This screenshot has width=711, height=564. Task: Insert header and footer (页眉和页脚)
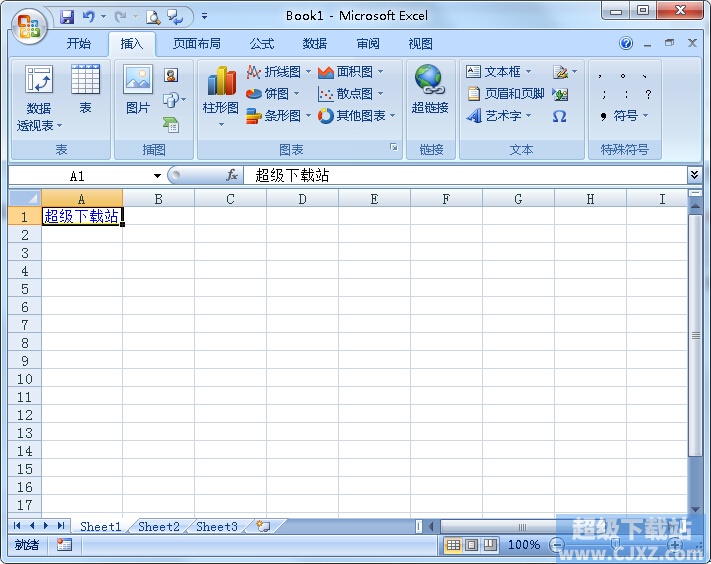pyautogui.click(x=505, y=94)
